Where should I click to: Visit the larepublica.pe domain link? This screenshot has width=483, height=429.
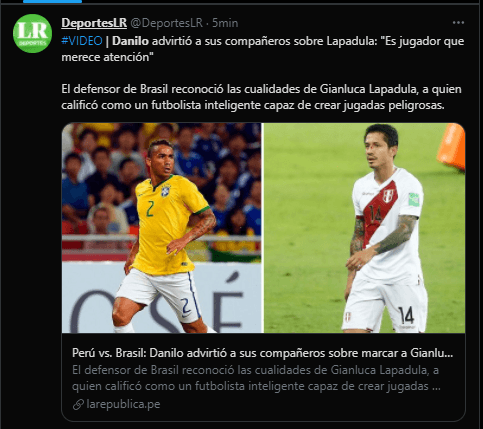tap(123, 404)
